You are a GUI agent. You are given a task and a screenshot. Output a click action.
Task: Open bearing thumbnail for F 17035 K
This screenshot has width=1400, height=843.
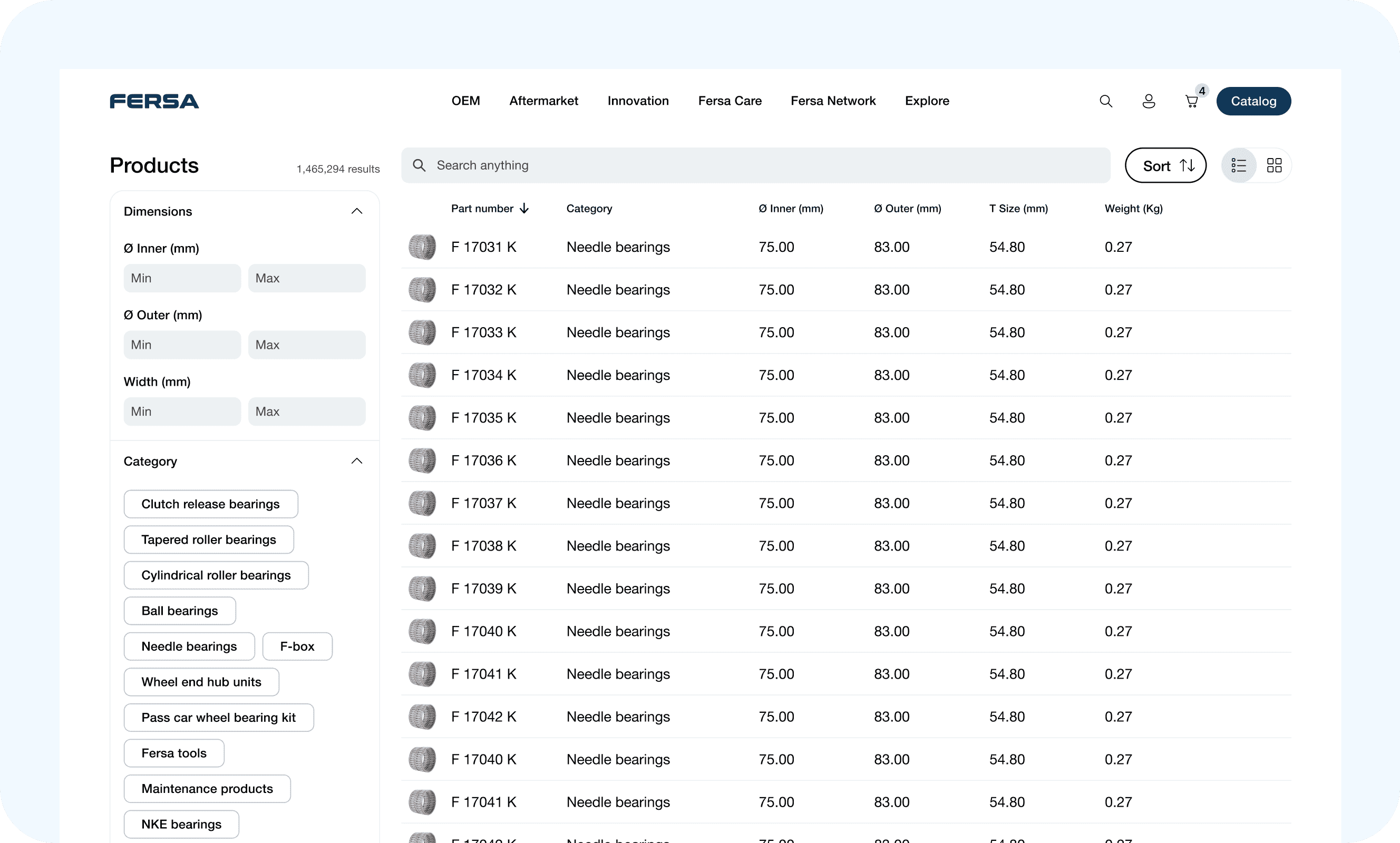click(422, 417)
